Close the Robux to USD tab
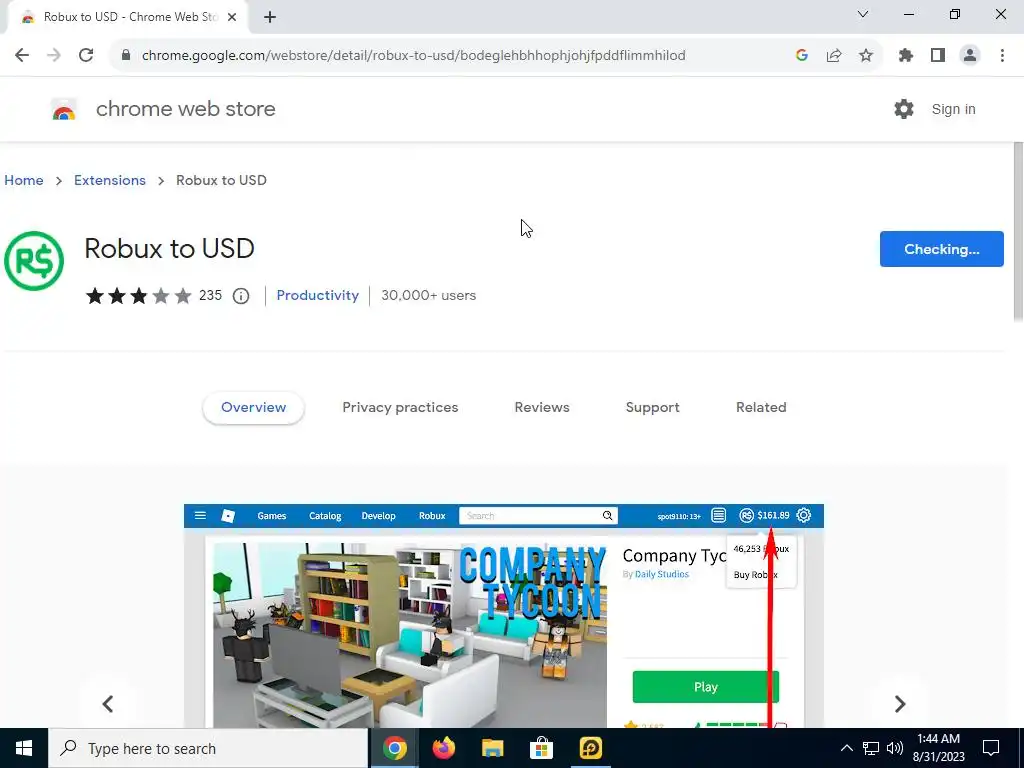1024x768 pixels. click(232, 17)
